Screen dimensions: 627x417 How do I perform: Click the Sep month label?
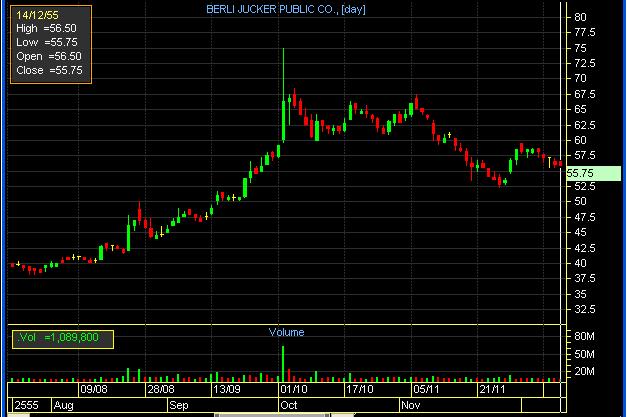point(178,405)
